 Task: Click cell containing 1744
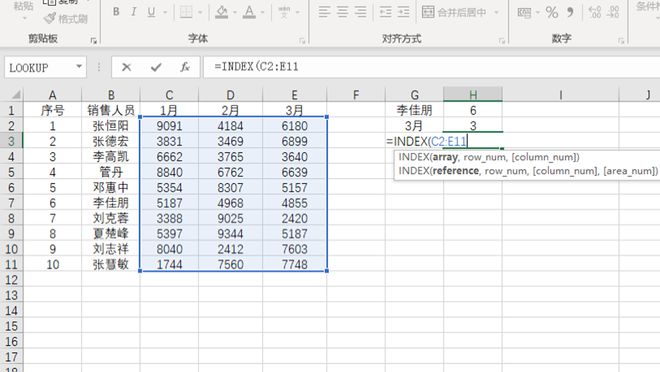pos(169,264)
